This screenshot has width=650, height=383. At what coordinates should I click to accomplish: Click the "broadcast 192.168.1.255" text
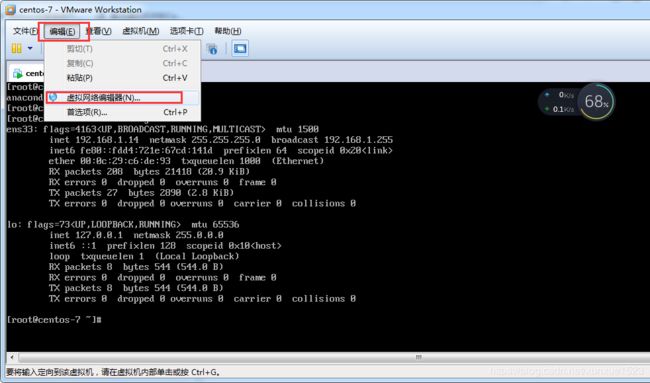coord(332,140)
